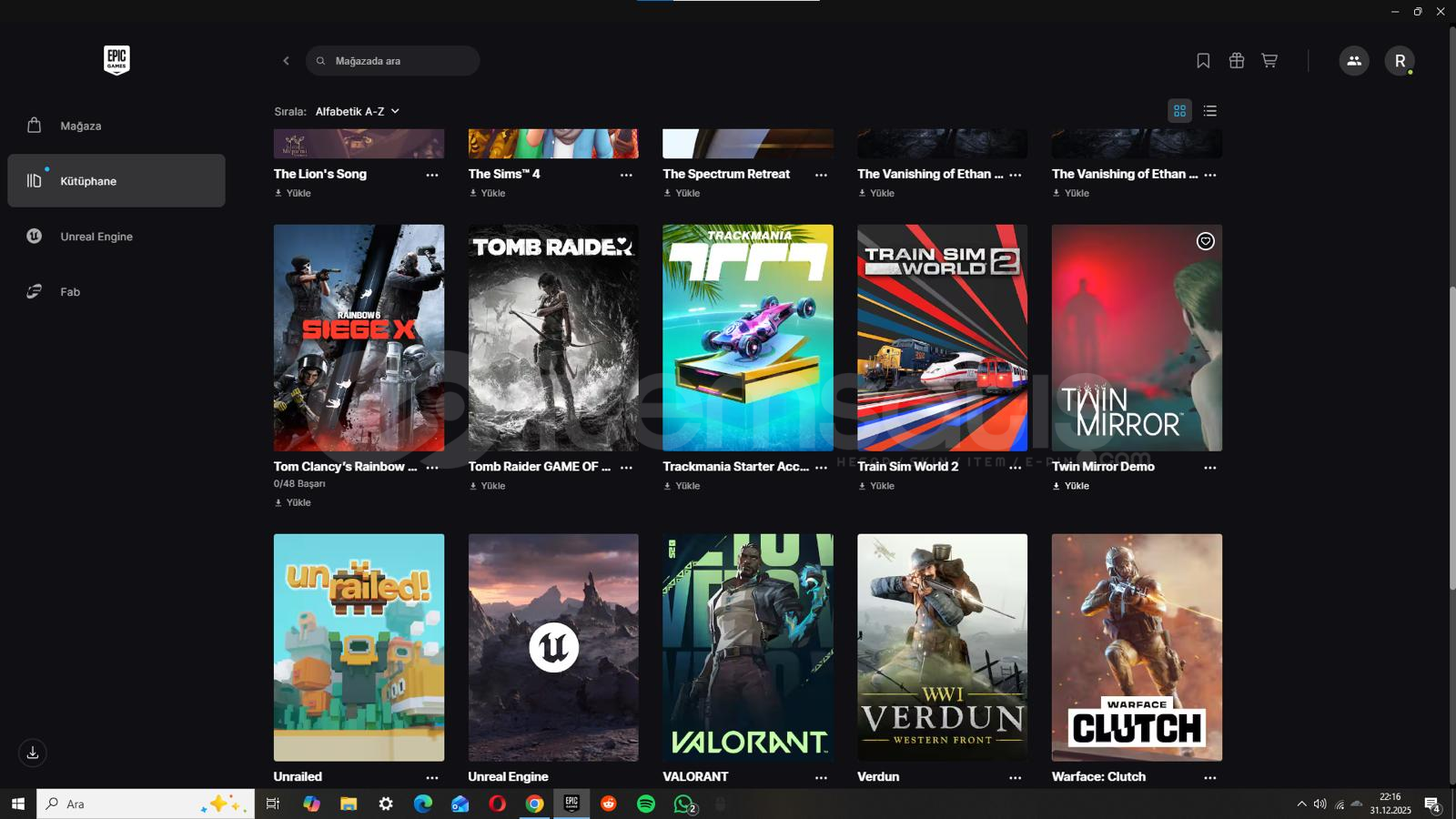Click Yükle under Twin Mirror Demo
The image size is (1456, 819).
tap(1071, 486)
